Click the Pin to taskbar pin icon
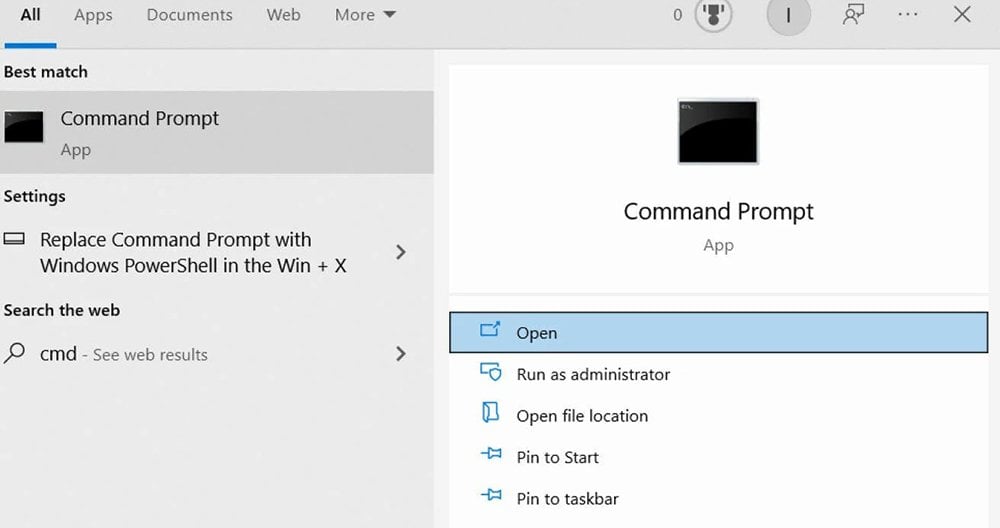Viewport: 1000px width, 528px height. (491, 495)
